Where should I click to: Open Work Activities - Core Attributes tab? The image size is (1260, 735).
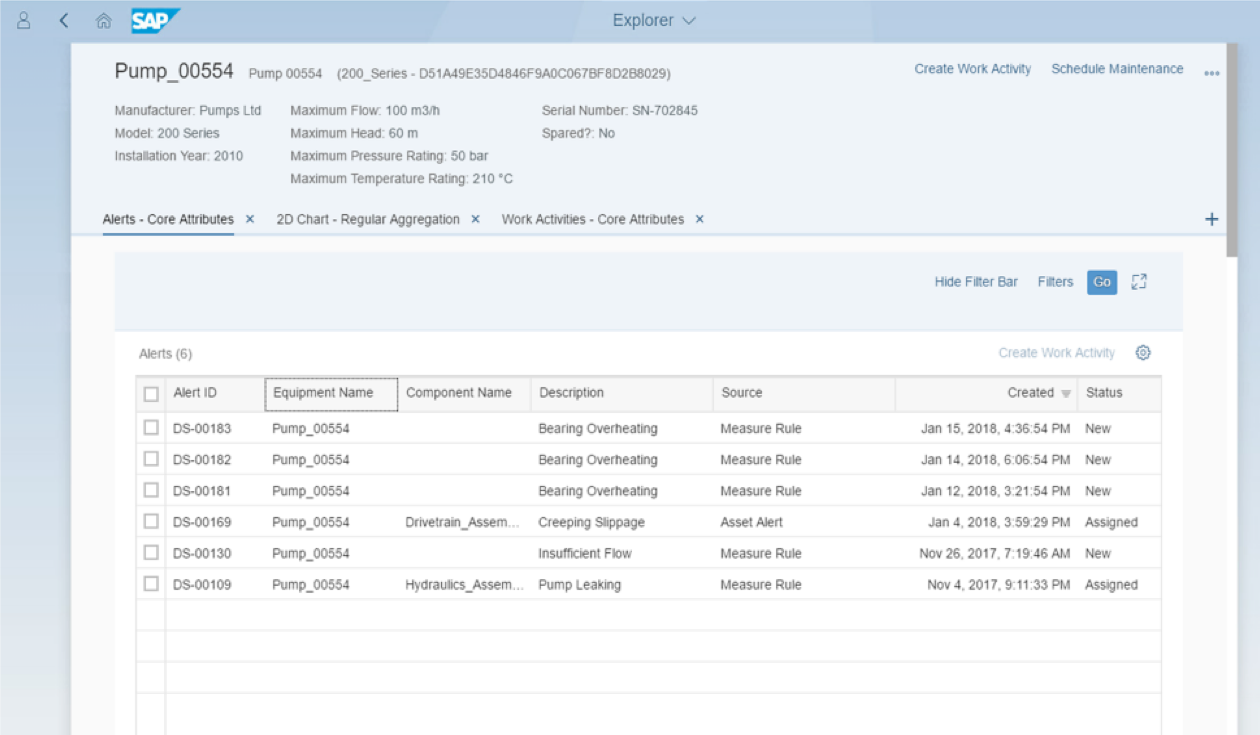593,219
